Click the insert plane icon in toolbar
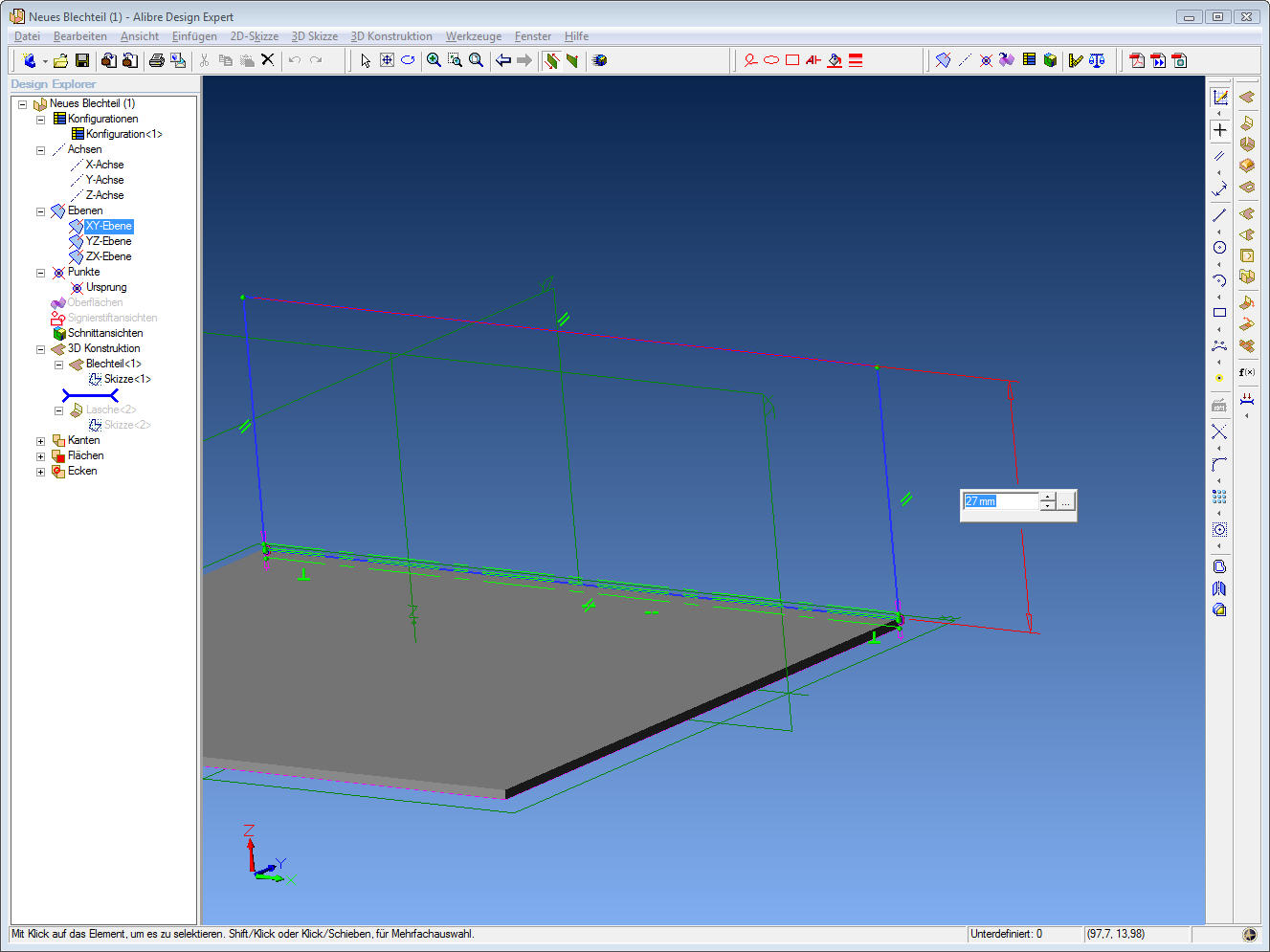Viewport: 1270px width, 952px height. coord(943,60)
